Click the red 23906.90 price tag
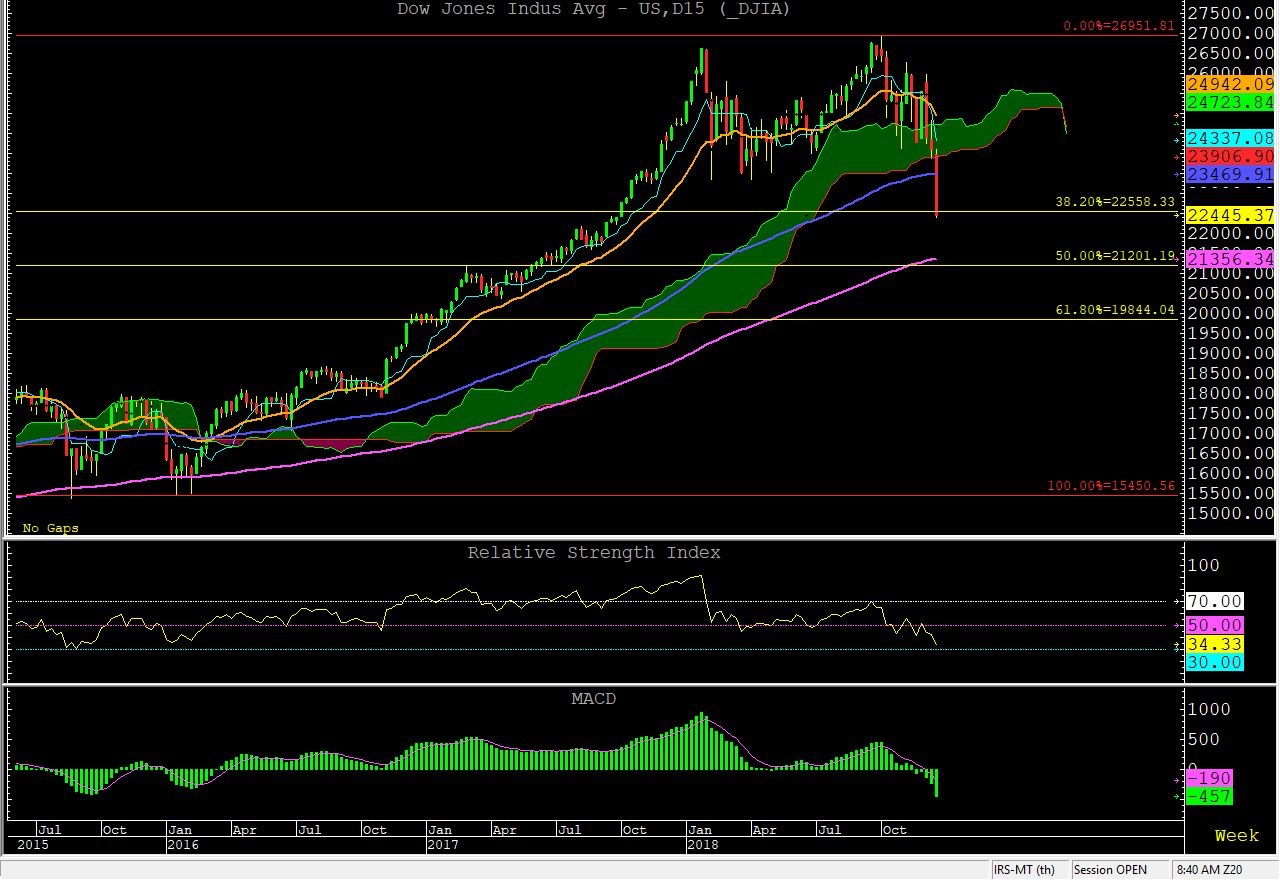 [x=1229, y=157]
